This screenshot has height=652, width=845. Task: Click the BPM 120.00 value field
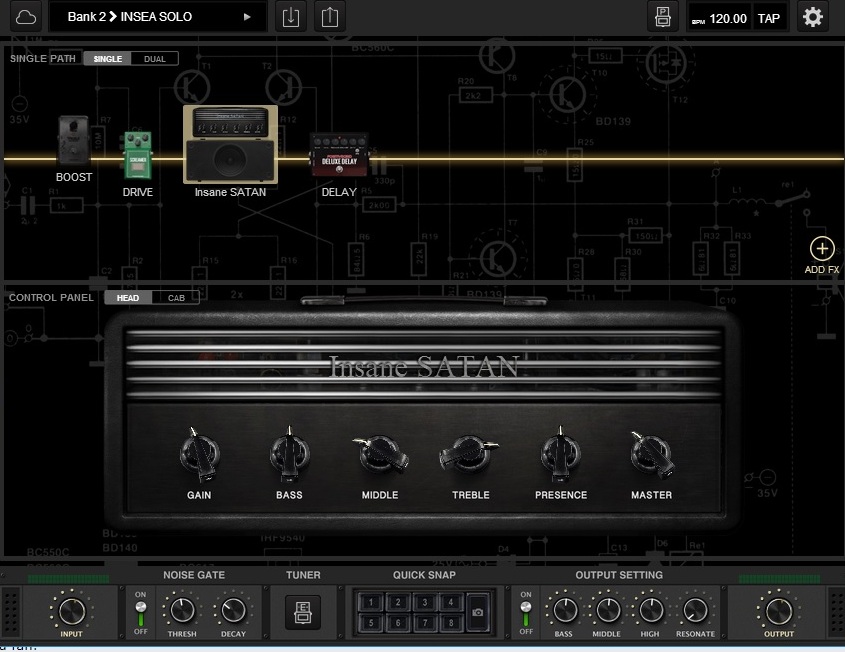720,18
